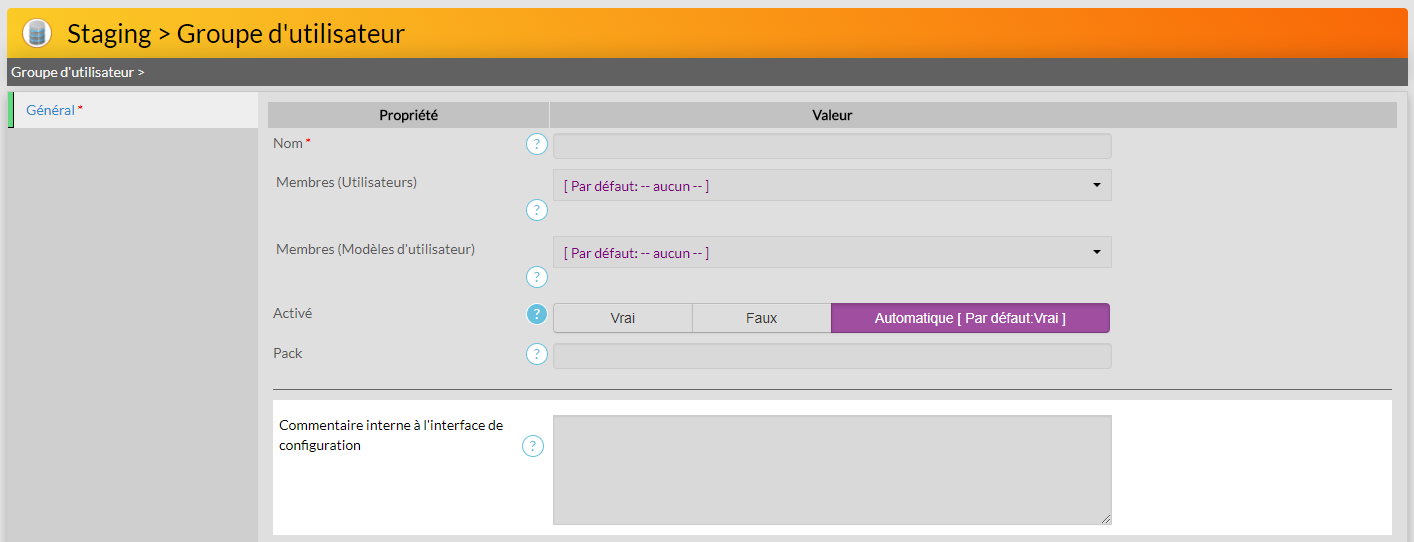This screenshot has width=1414, height=542.
Task: Set Activé to Faux
Action: click(x=761, y=318)
